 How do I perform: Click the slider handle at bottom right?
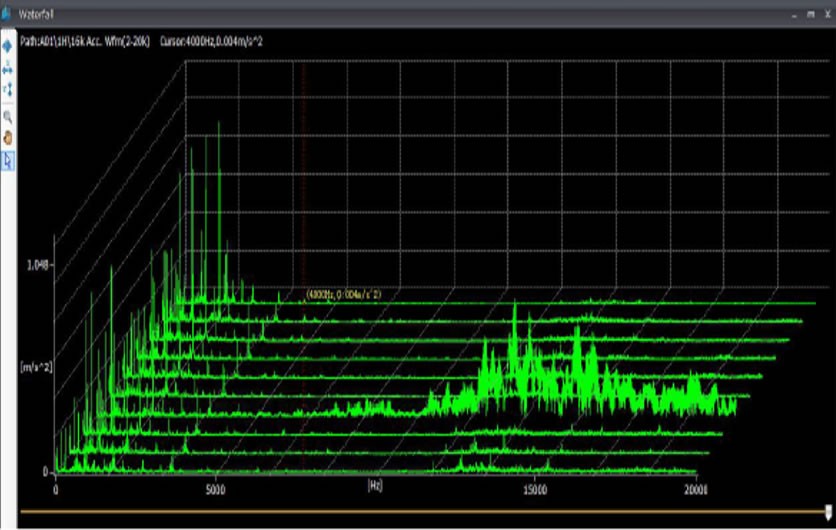[x=828, y=512]
